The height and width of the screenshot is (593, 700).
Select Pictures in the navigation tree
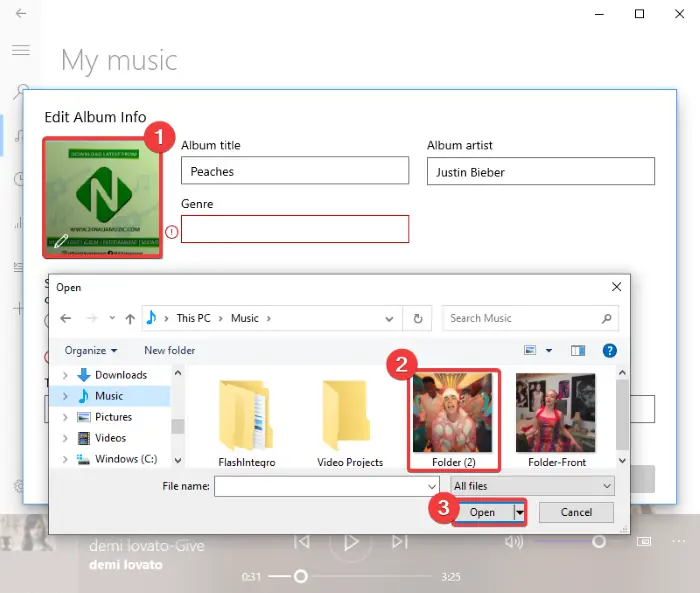coord(113,417)
